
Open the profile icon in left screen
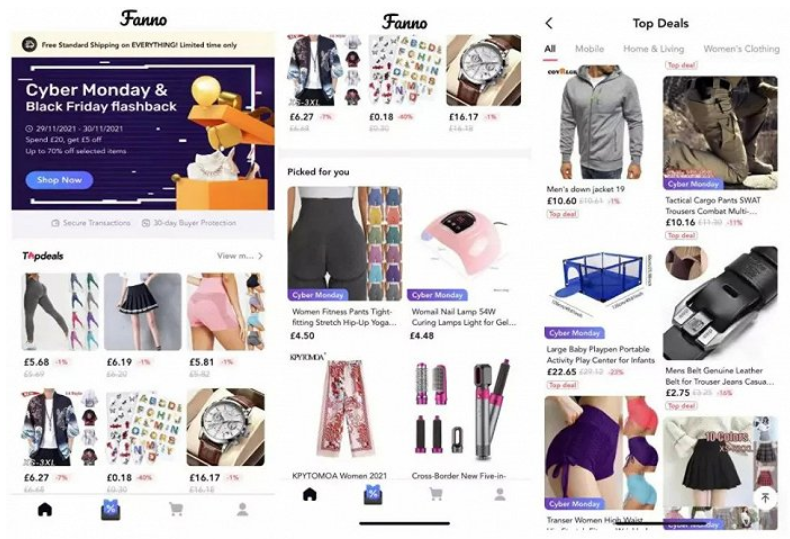(x=242, y=509)
